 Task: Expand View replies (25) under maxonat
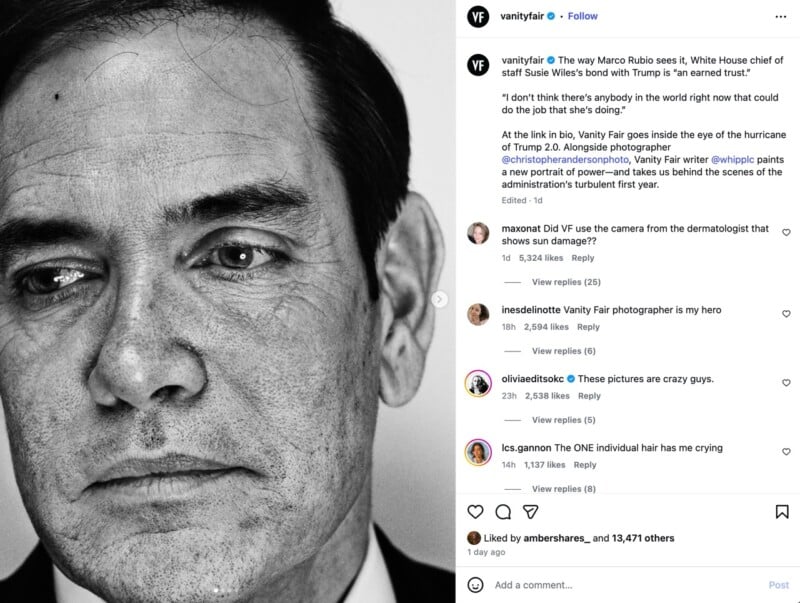coord(566,282)
